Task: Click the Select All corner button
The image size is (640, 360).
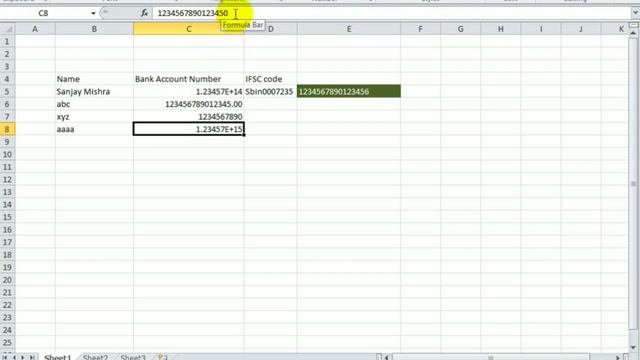Action: pyautogui.click(x=7, y=29)
